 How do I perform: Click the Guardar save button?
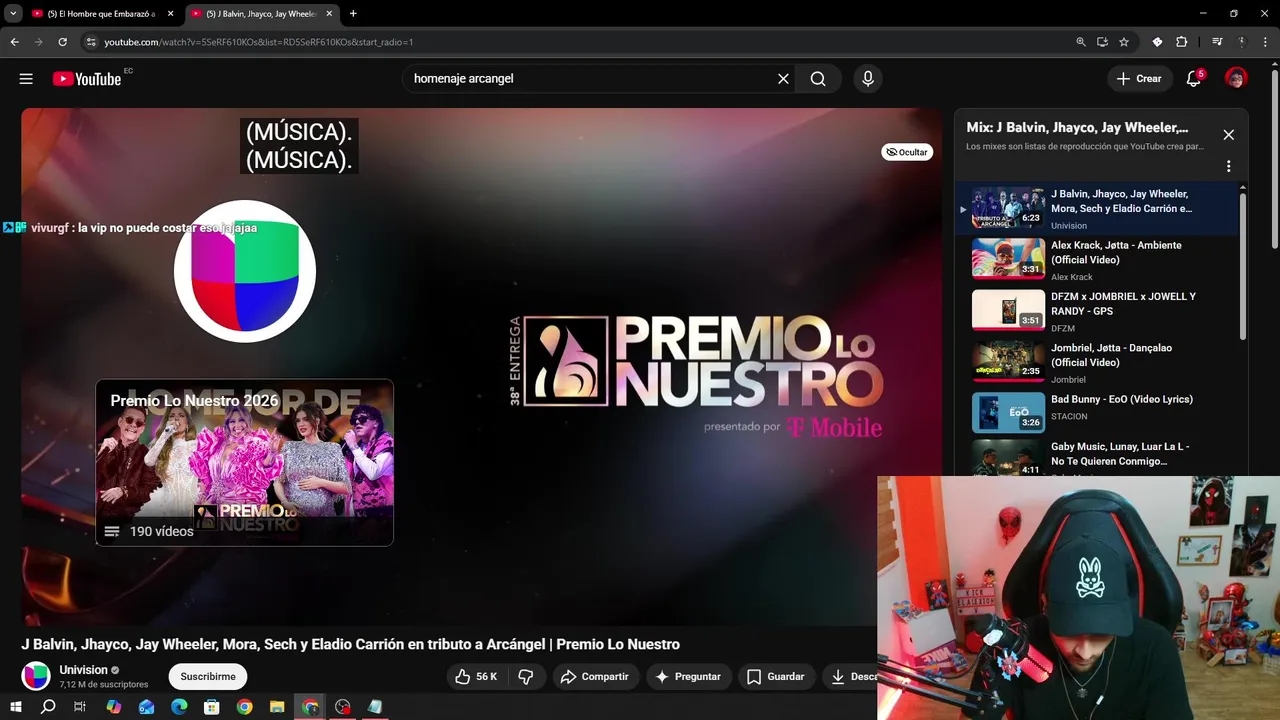point(776,677)
